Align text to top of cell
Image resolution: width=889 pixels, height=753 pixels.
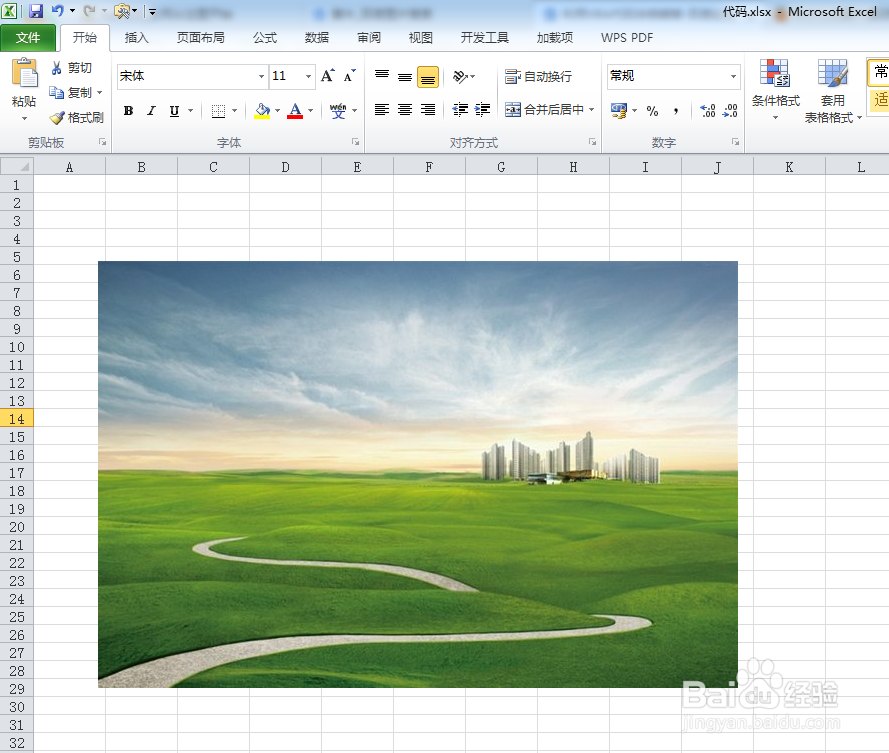(x=382, y=76)
